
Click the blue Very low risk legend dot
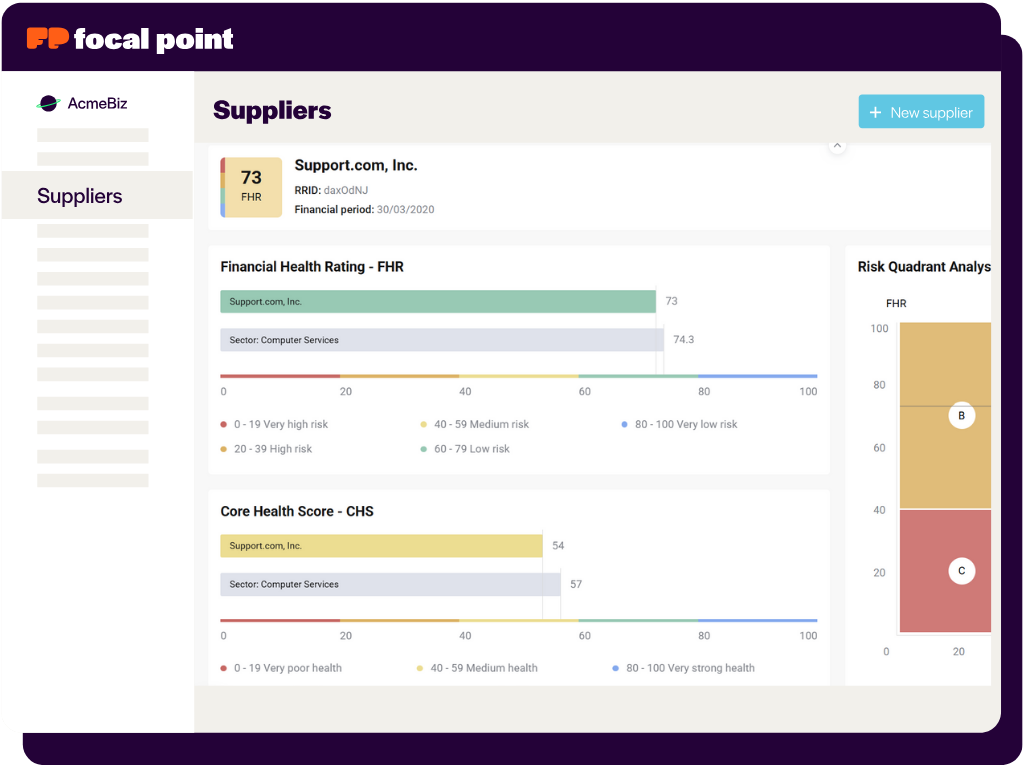tap(624, 424)
